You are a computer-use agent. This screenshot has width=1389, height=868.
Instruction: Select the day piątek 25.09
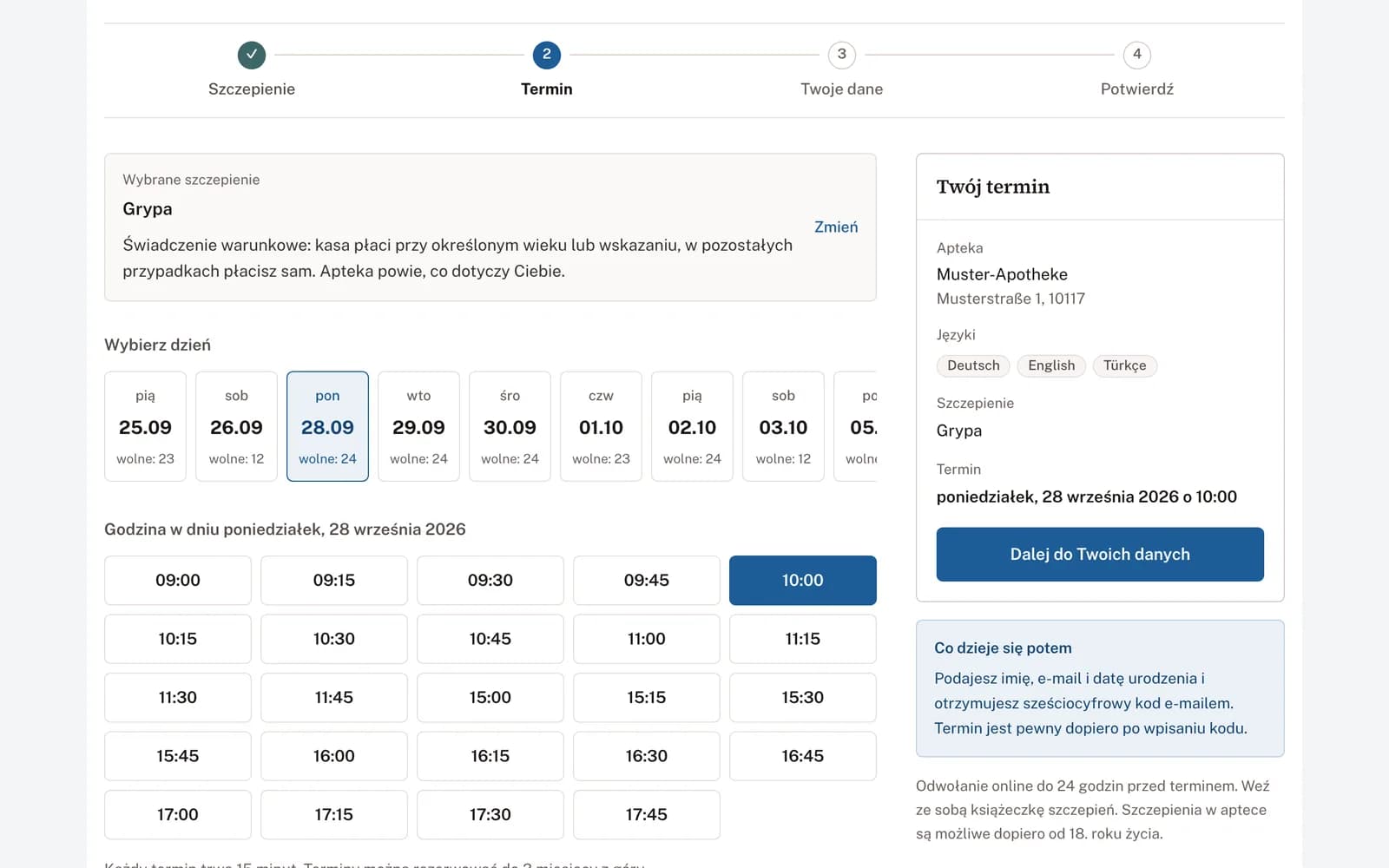click(145, 426)
